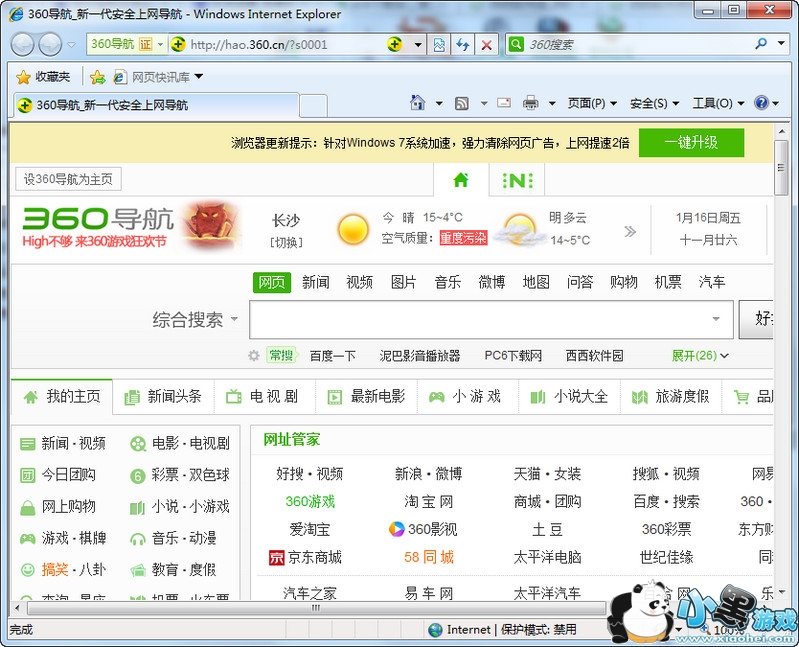
Task: Click the magnifier search icon in search box
Action: (x=761, y=44)
